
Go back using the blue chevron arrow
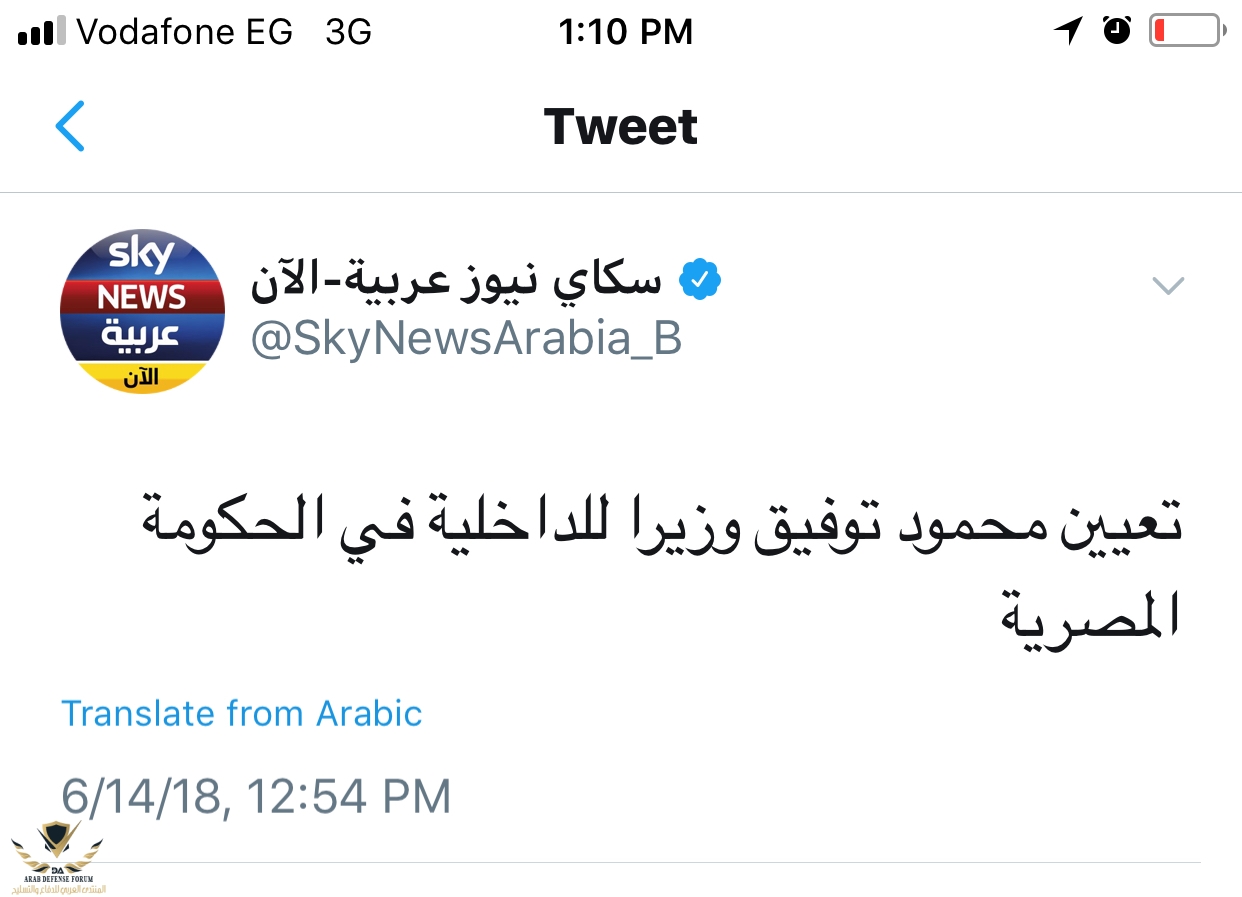point(70,126)
